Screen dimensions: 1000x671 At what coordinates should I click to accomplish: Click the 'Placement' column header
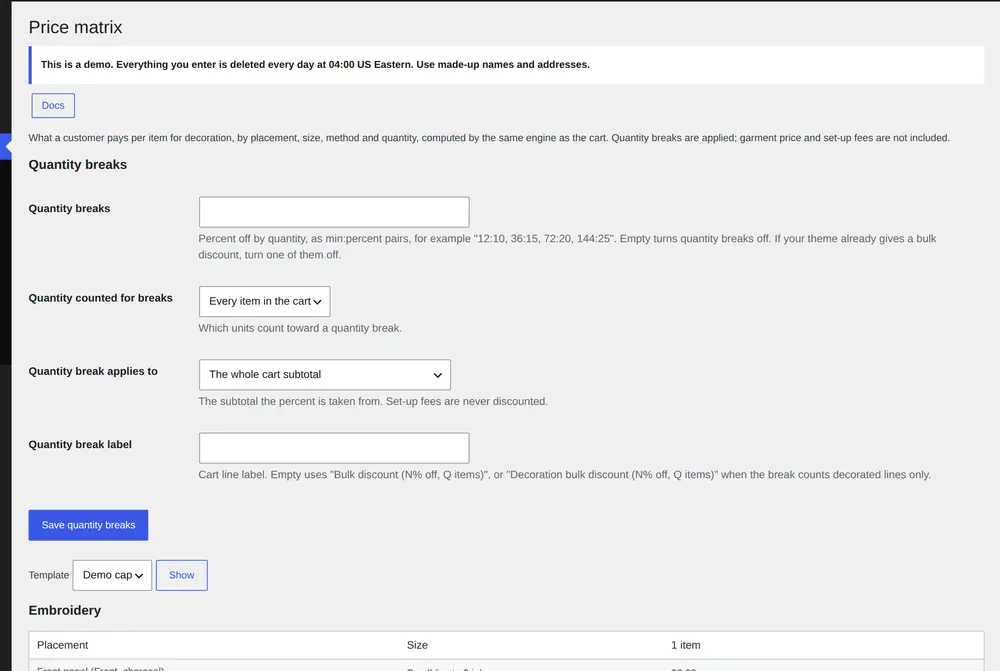point(62,645)
